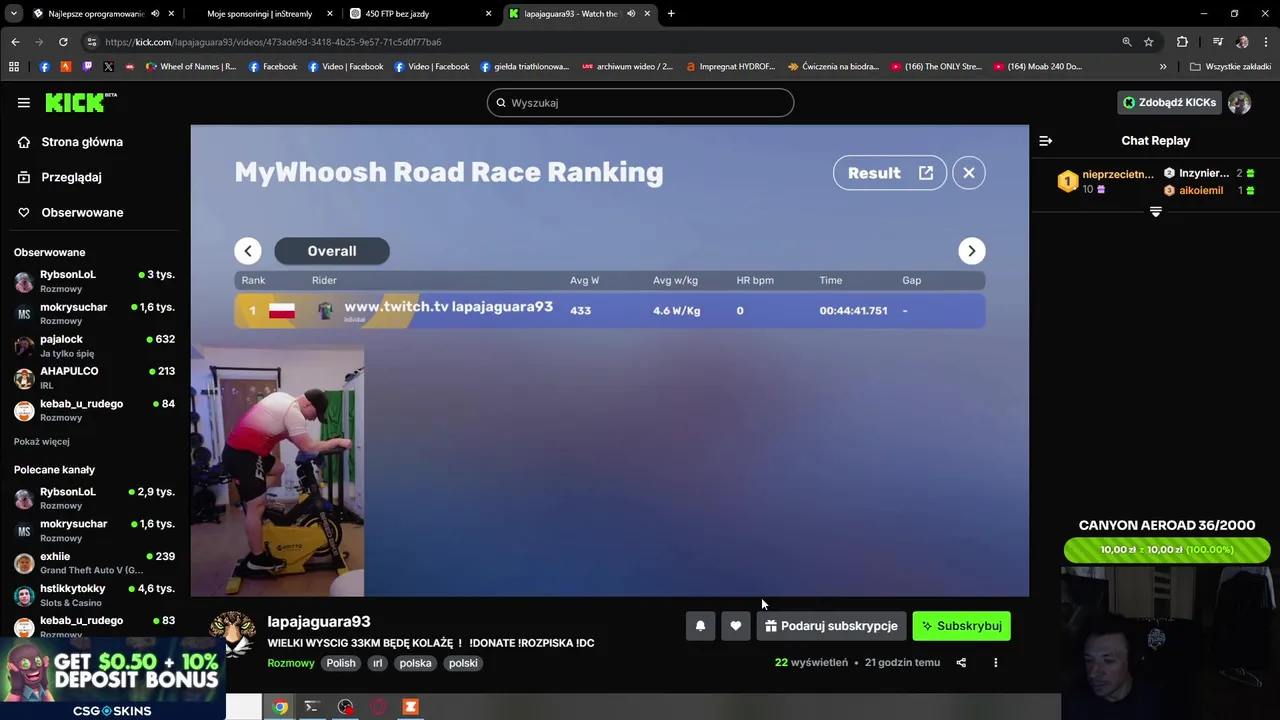Viewport: 1280px width, 720px height.
Task: Mute audio on the first browser tab
Action: (x=155, y=14)
